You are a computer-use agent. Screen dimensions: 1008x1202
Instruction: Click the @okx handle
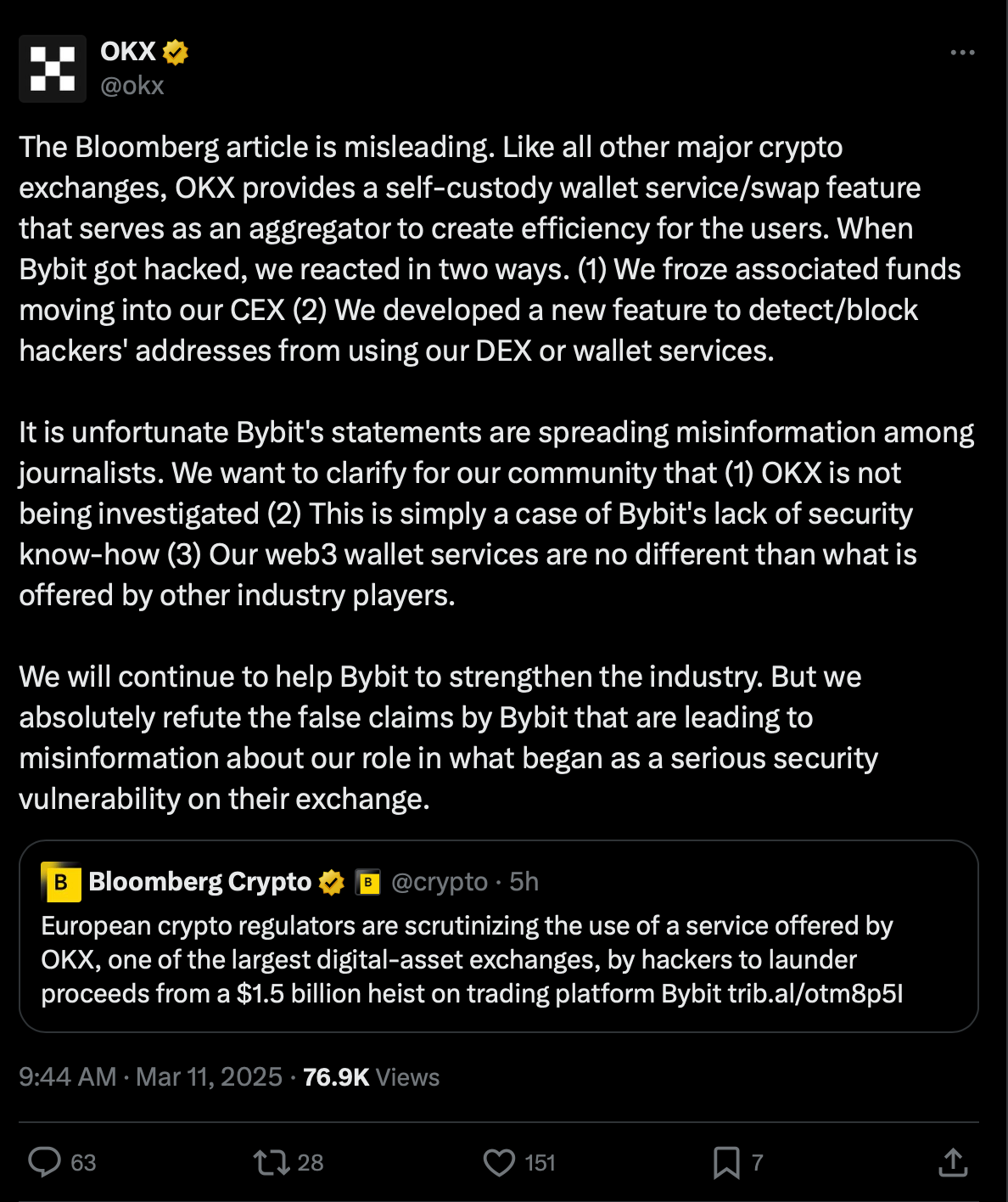tap(132, 86)
